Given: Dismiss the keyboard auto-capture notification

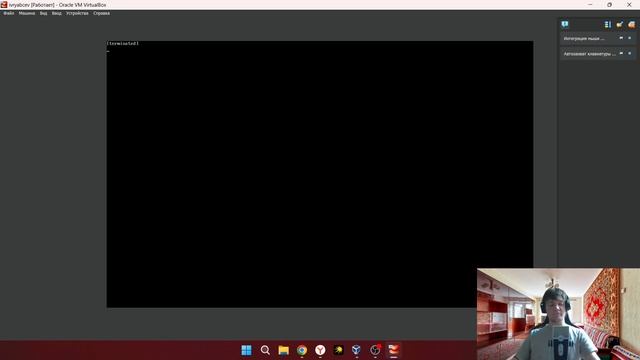Looking at the screenshot, I should pos(630,53).
